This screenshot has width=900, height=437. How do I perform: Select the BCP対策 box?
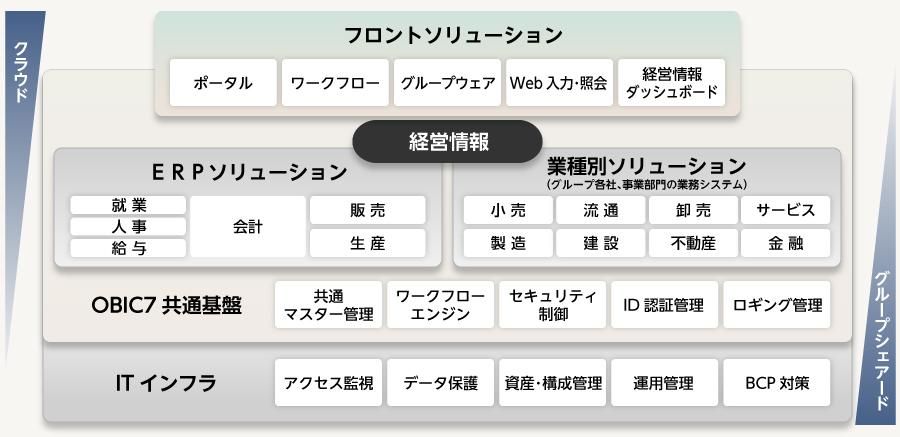pos(777,382)
